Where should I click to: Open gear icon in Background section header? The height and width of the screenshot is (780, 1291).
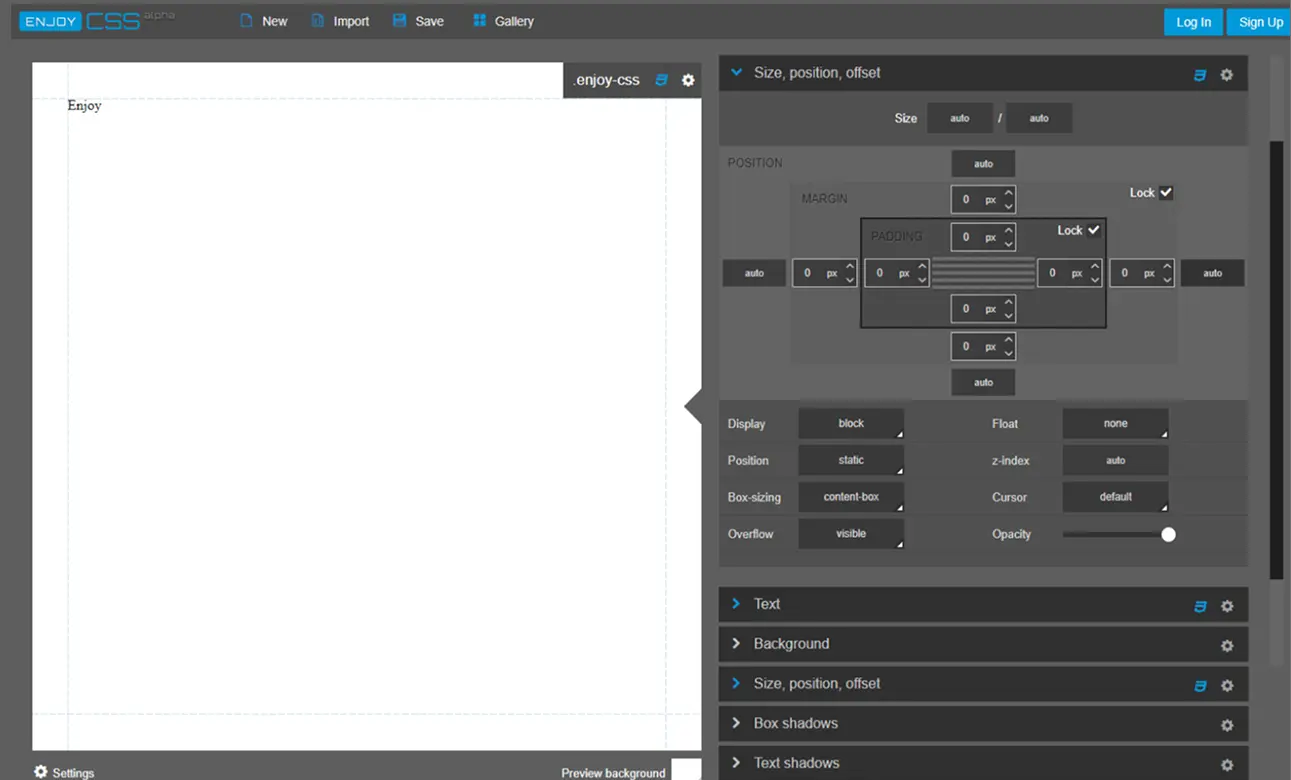tap(1227, 645)
